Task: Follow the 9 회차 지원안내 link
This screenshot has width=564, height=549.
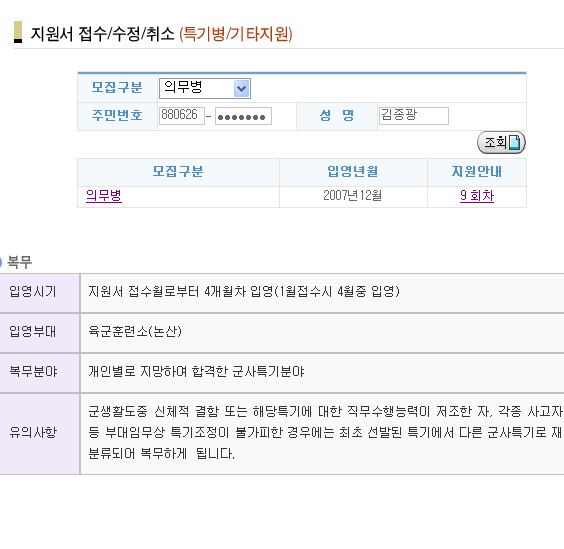Action: click(477, 196)
